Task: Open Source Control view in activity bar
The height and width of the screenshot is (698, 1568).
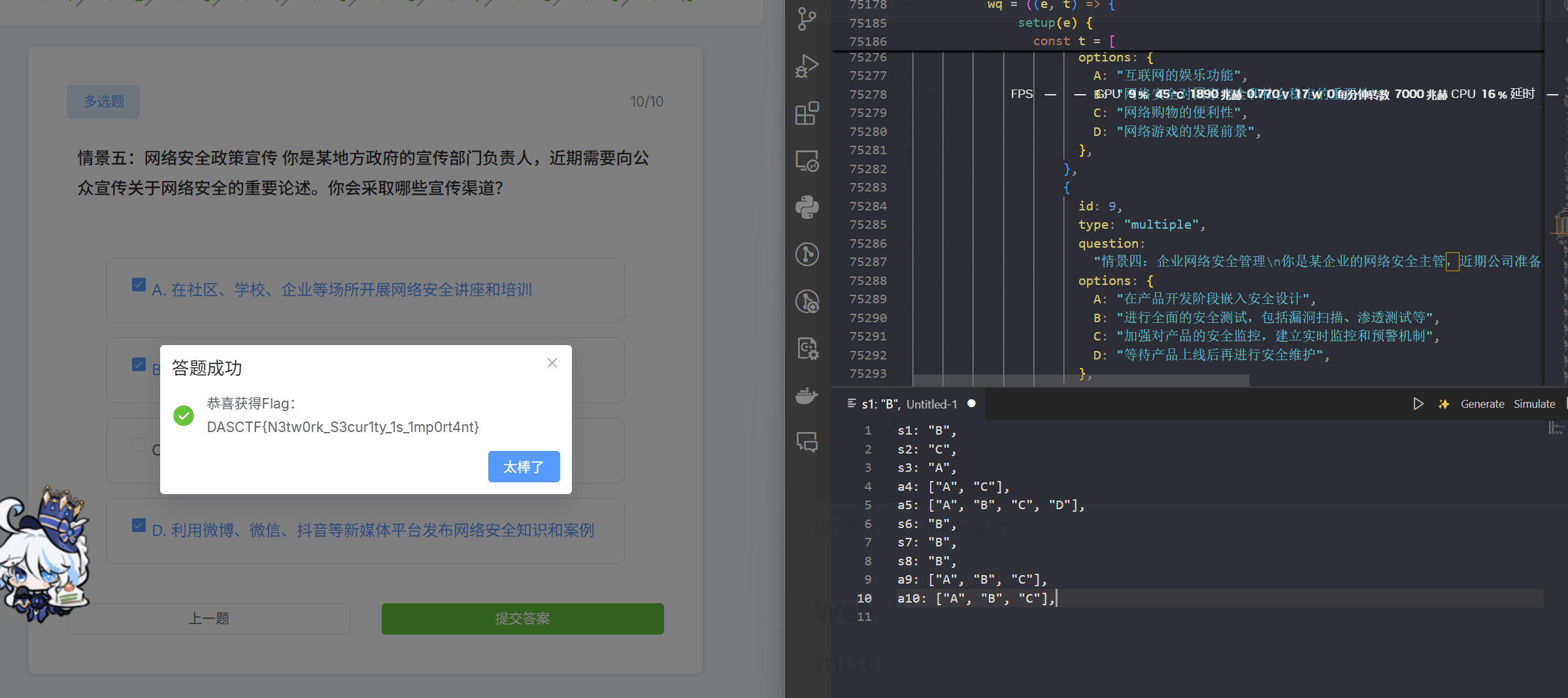Action: [x=807, y=19]
